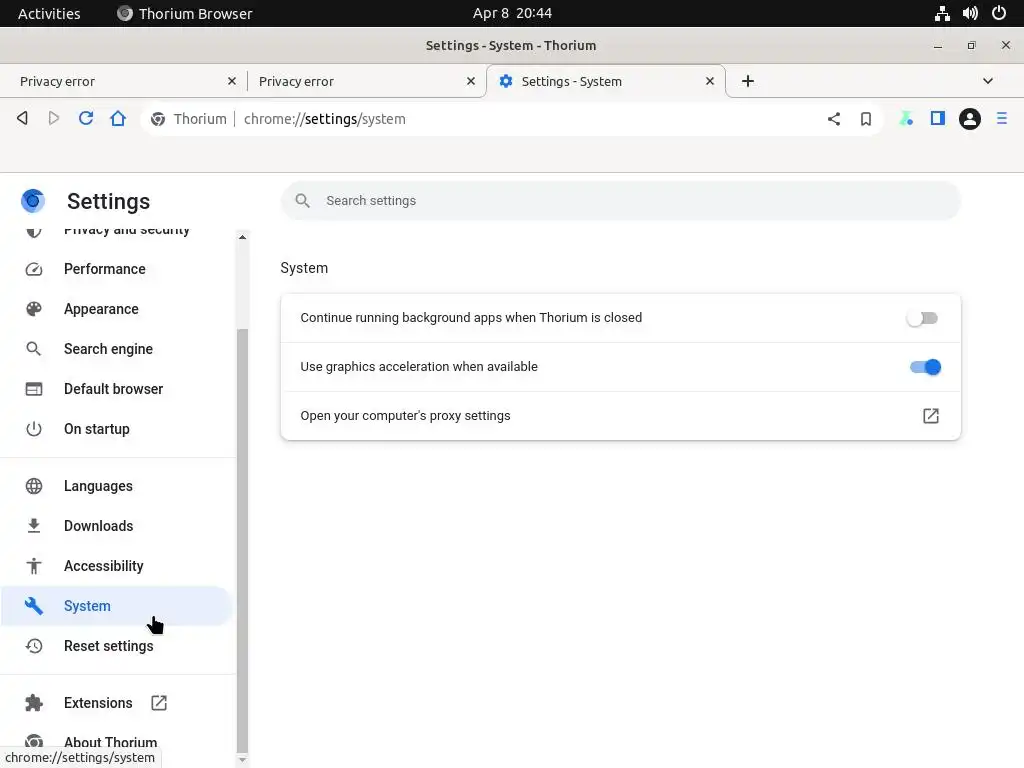Click the address bar URL

[325, 119]
